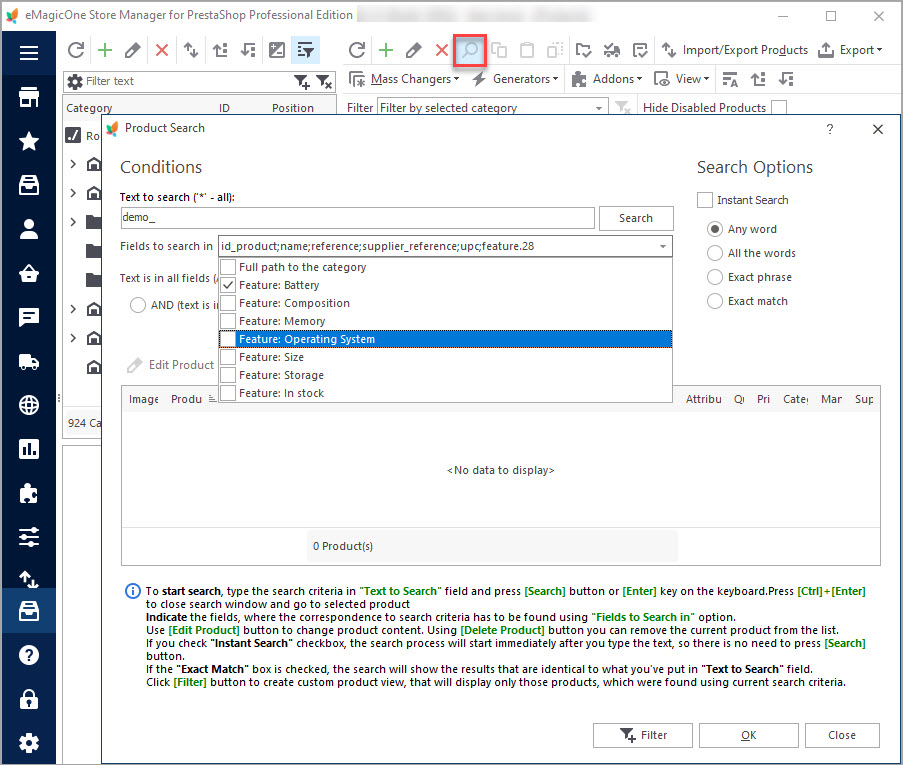
Task: Open the Customers person icon in sidebar
Action: point(29,229)
